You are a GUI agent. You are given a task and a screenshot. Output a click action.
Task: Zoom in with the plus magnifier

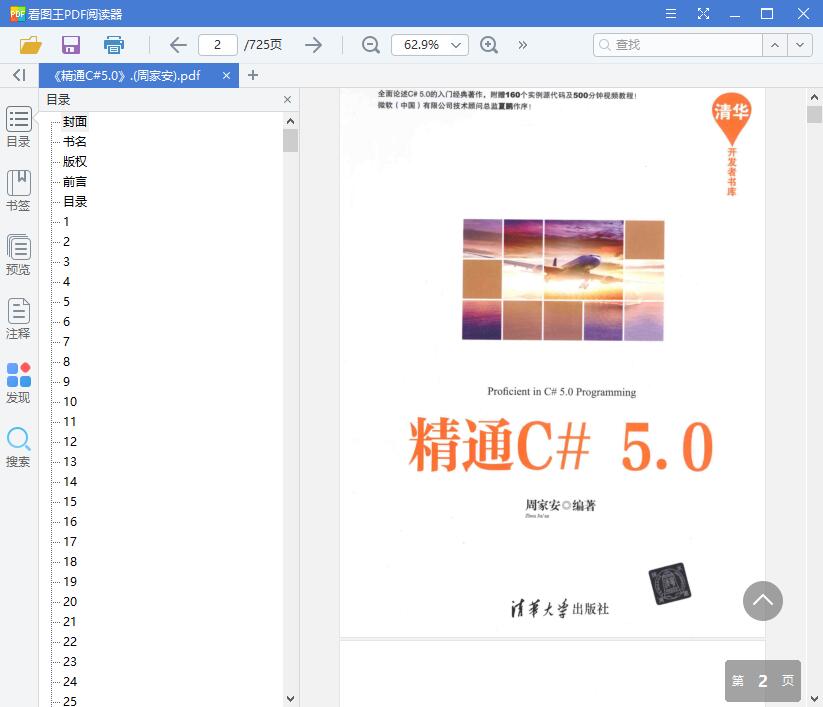click(489, 45)
